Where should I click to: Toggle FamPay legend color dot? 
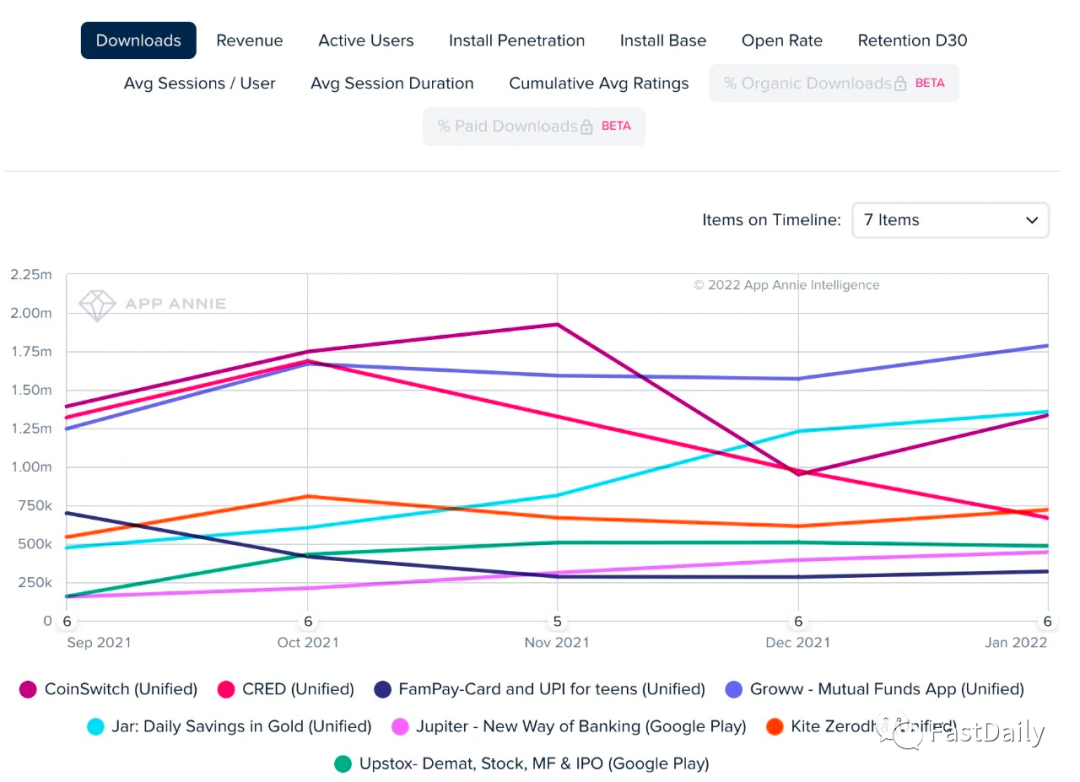point(382,690)
